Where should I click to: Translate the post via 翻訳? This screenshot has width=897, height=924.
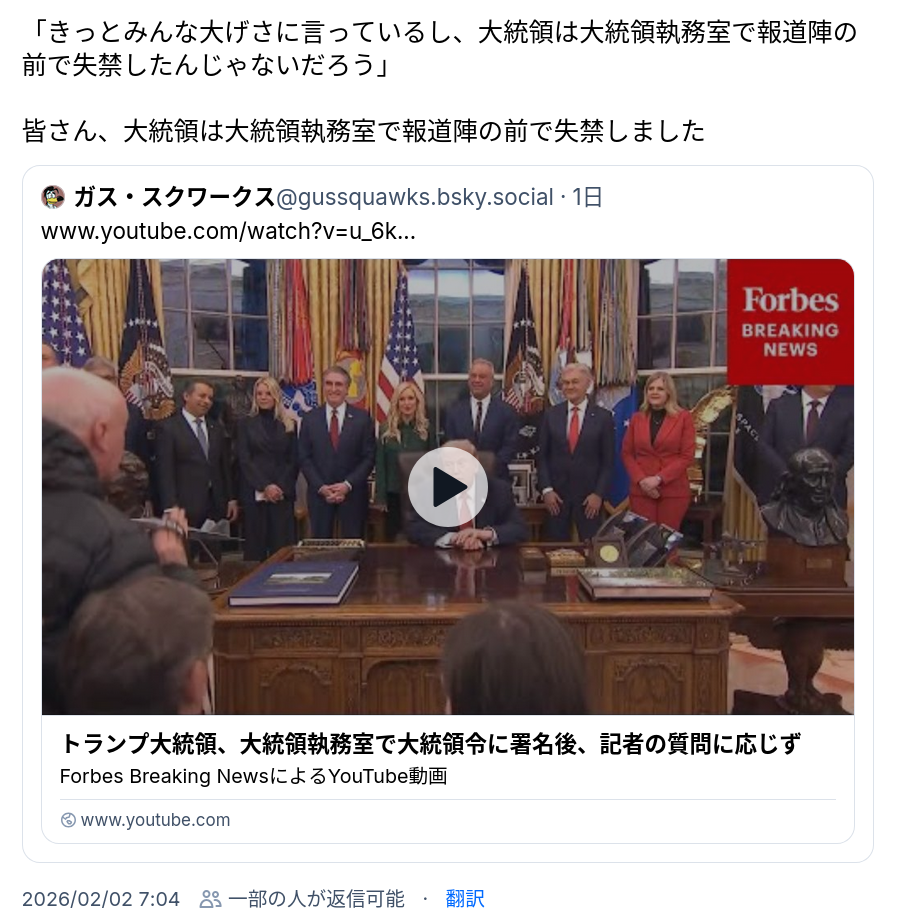pos(465,899)
